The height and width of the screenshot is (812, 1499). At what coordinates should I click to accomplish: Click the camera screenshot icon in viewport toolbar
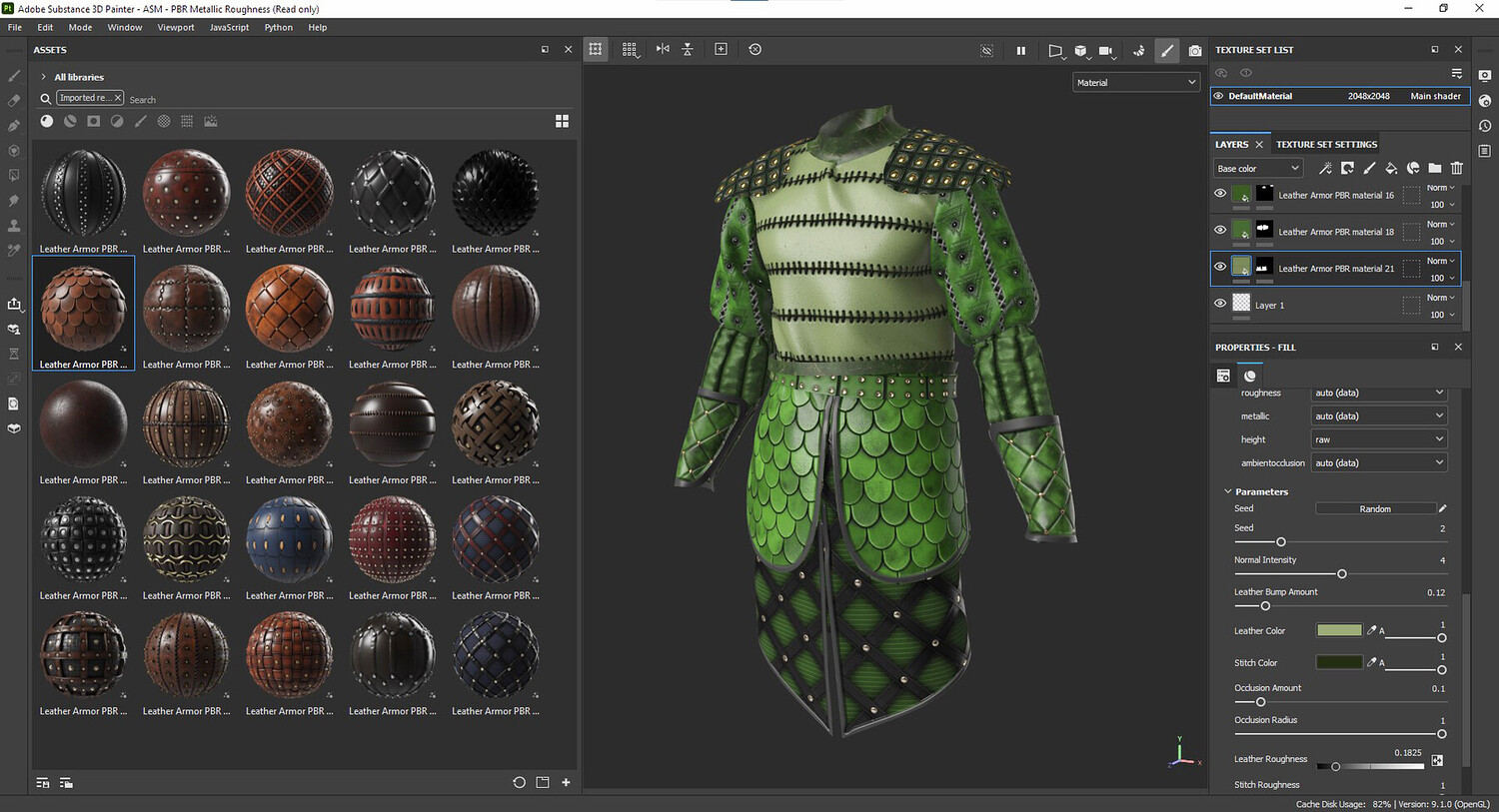(x=1195, y=51)
